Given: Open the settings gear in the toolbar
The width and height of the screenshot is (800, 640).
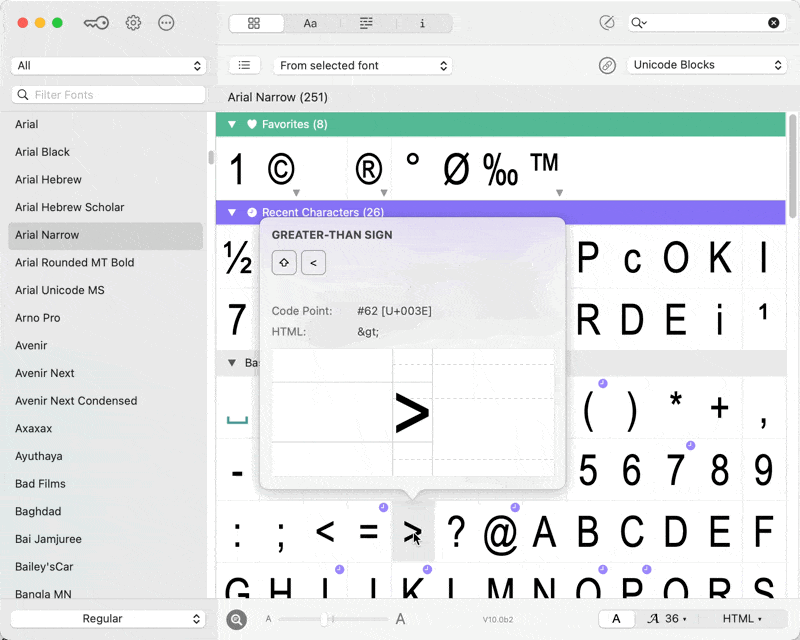Looking at the screenshot, I should [x=133, y=23].
